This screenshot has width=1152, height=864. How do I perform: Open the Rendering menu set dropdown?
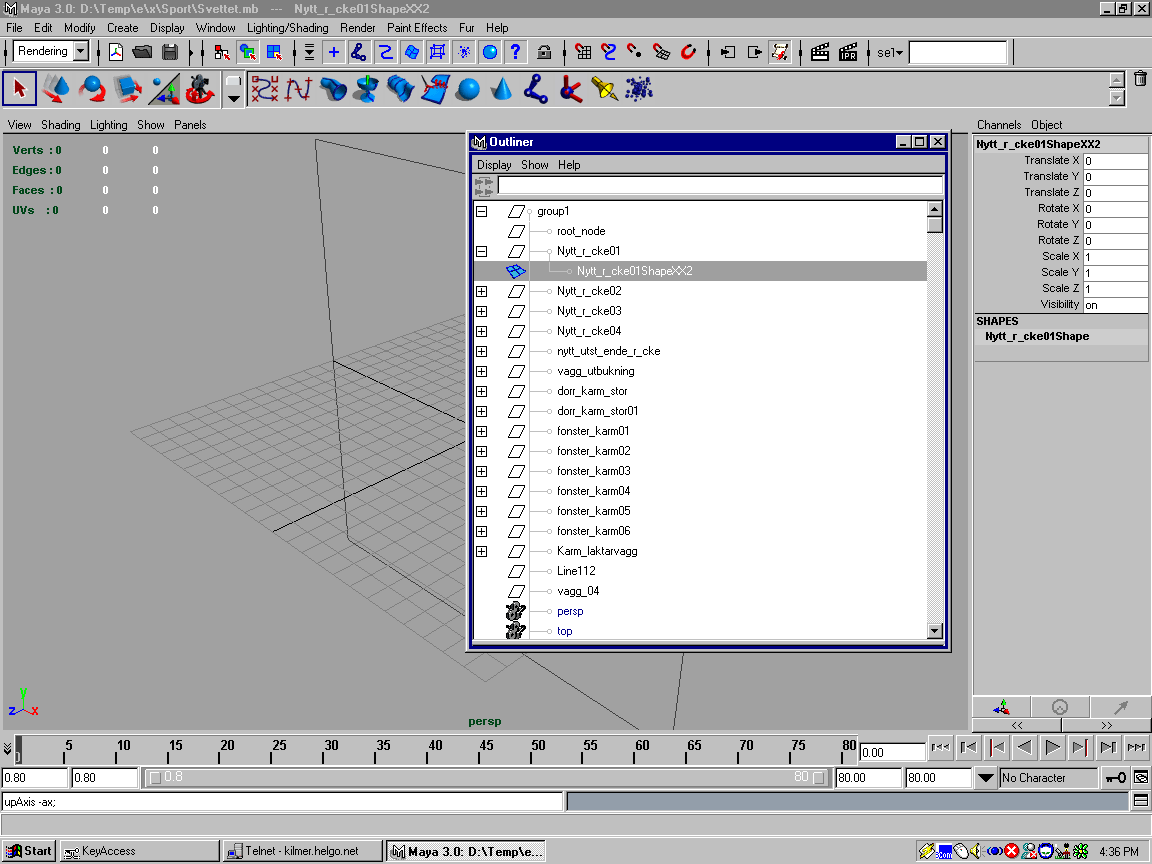[81, 52]
